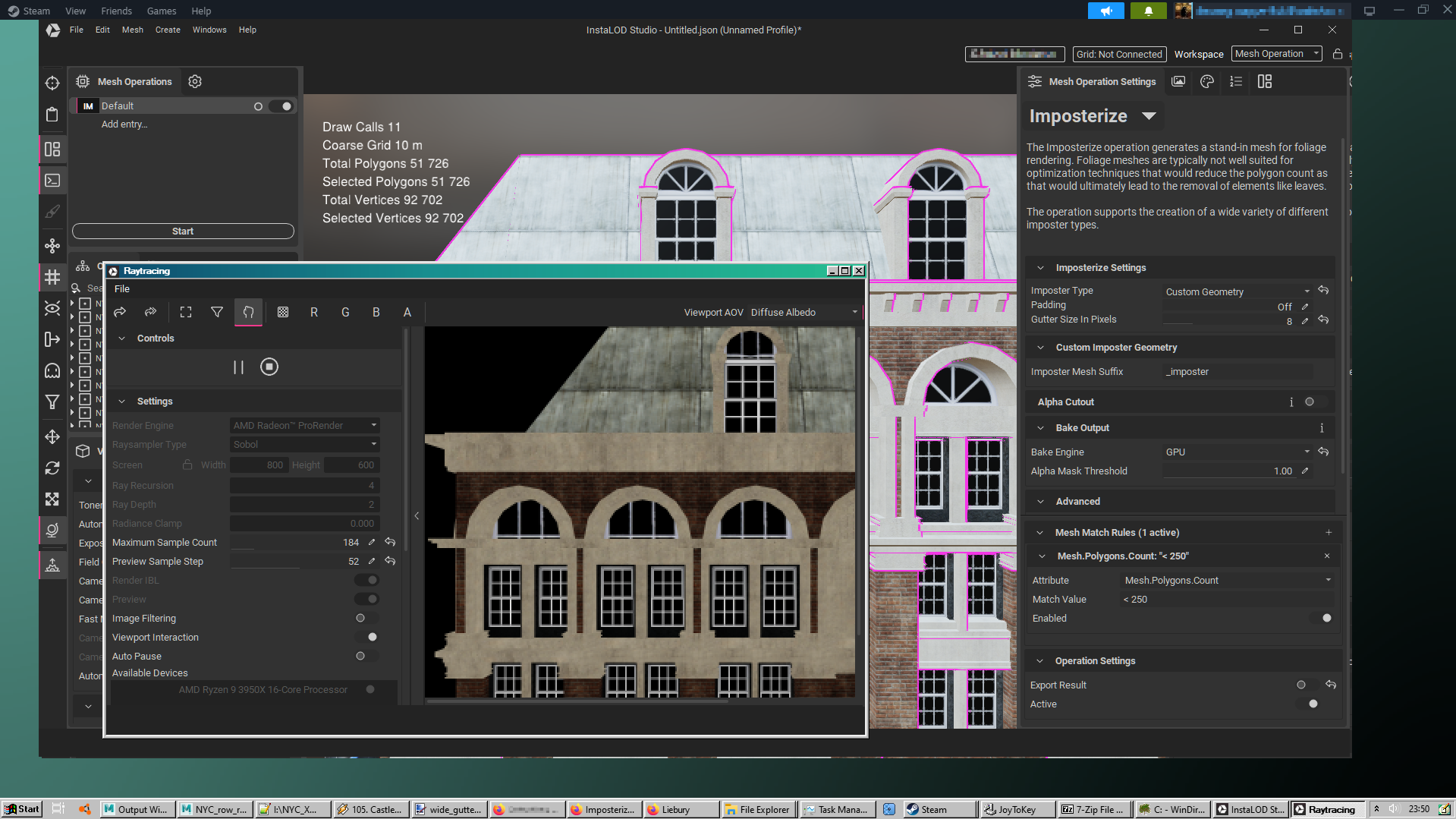Click the palette icon in the settings panel header
This screenshot has width=1456, height=819.
tap(1206, 81)
